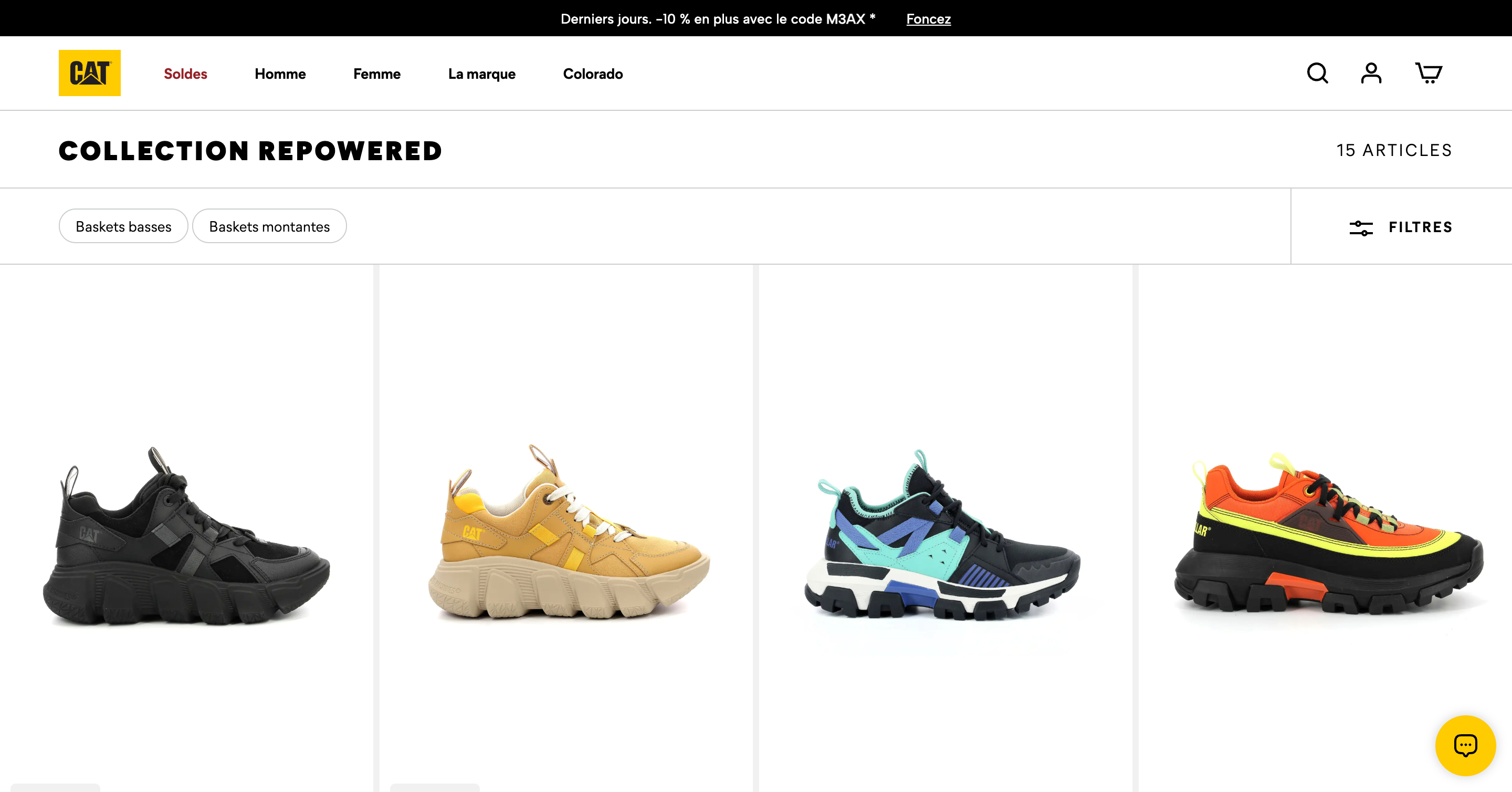The height and width of the screenshot is (792, 1512).
Task: View the shopping cart icon
Action: [1428, 74]
